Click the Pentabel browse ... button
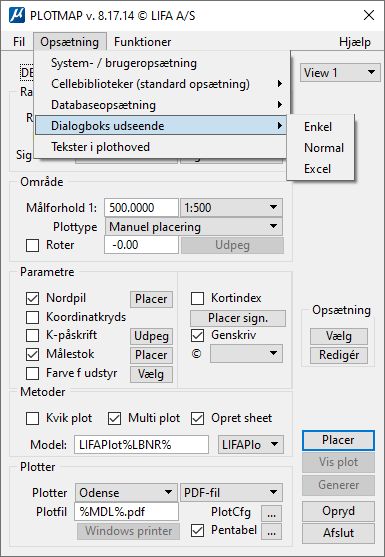The width and height of the screenshot is (385, 557). (272, 532)
